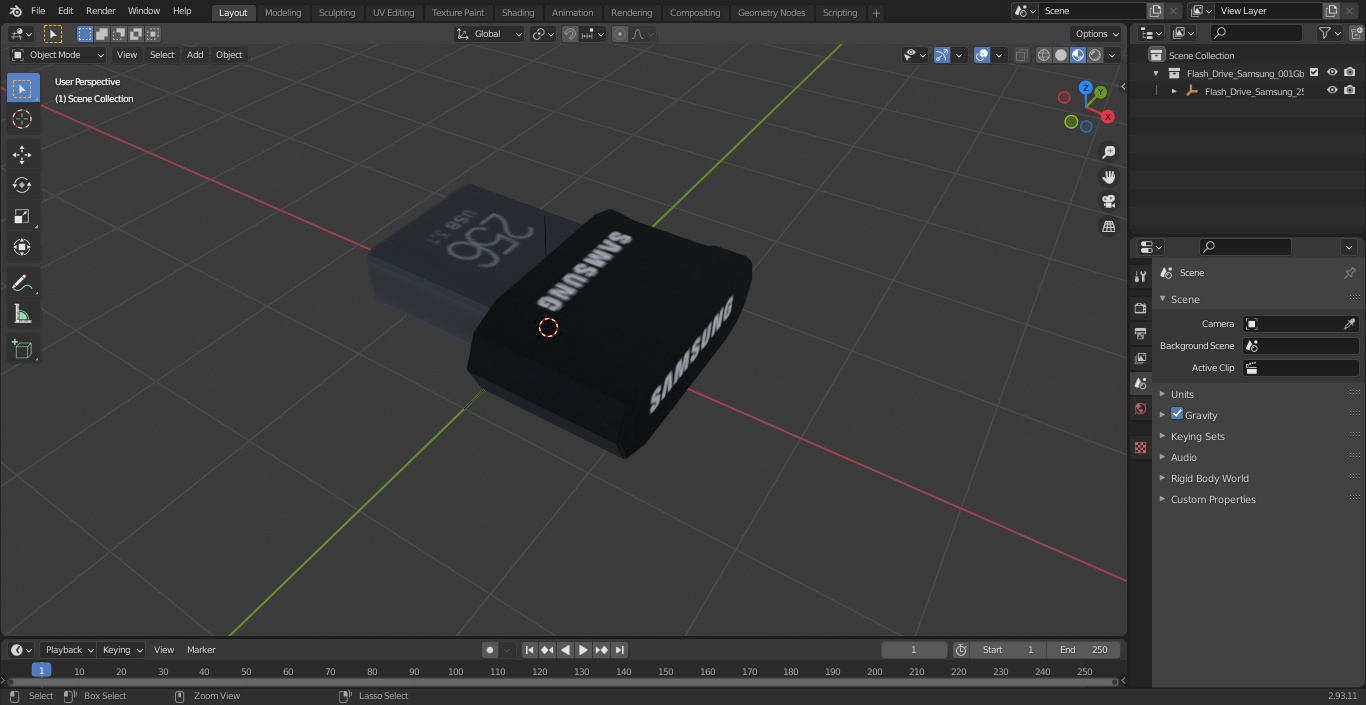Open the timeline Marker menu
The height and width of the screenshot is (705, 1366).
(x=201, y=650)
